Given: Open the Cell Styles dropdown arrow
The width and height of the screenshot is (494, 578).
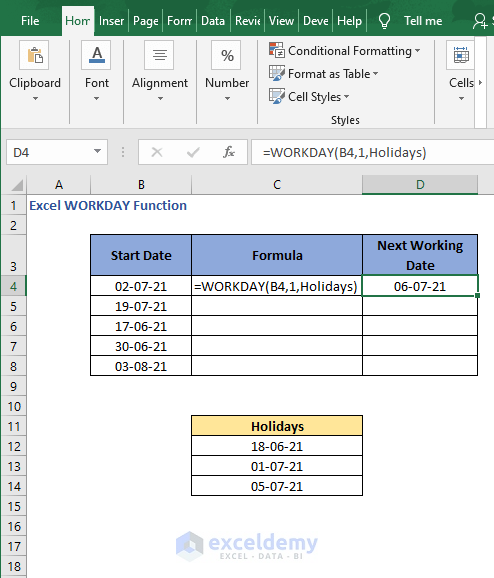Looking at the screenshot, I should click(x=346, y=97).
